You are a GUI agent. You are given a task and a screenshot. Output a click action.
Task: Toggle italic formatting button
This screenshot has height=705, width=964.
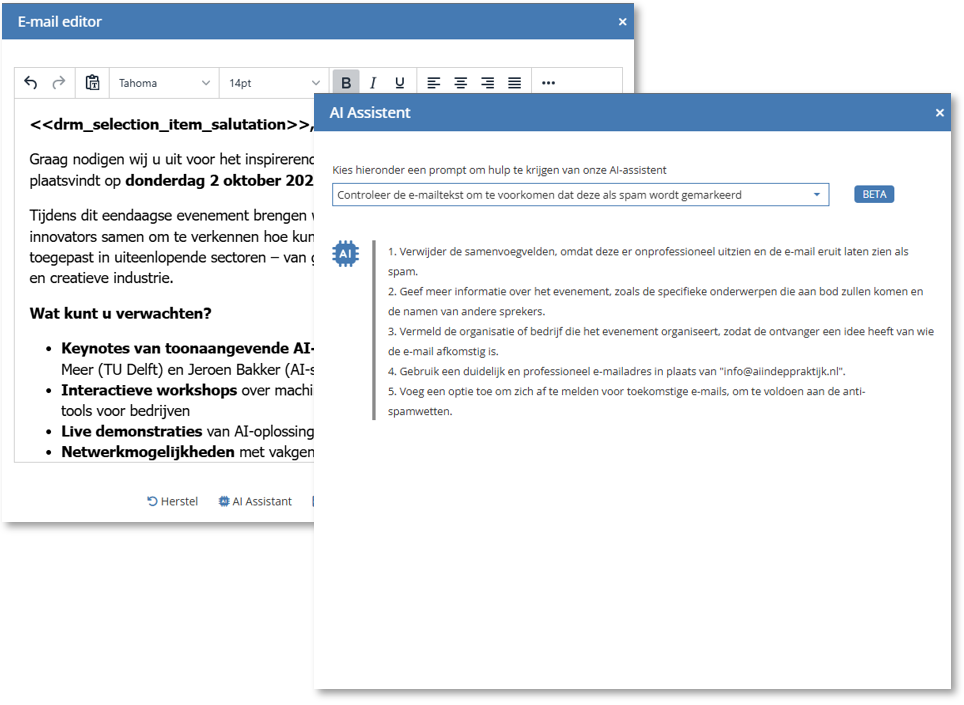coord(373,83)
